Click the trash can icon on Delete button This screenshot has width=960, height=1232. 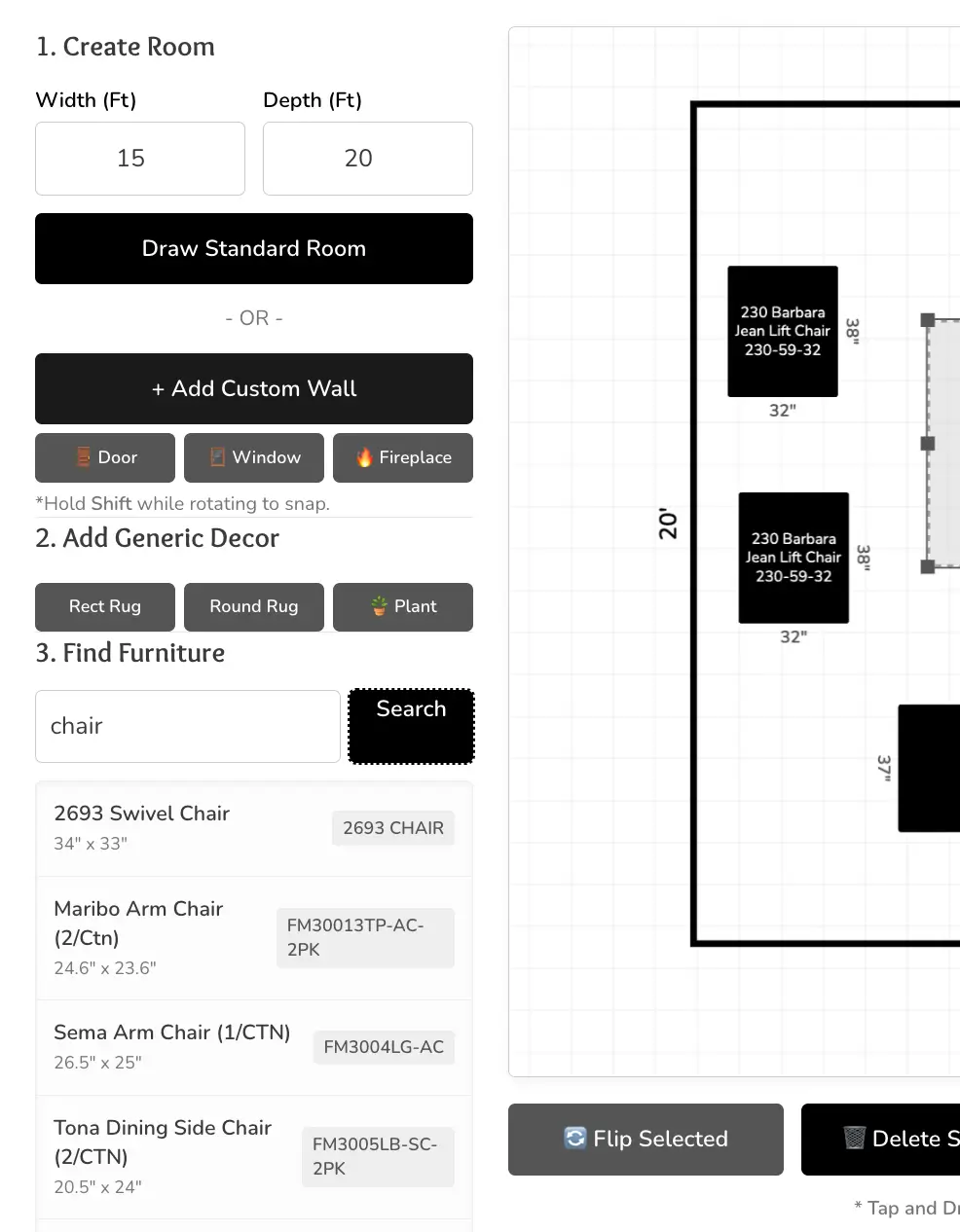tap(855, 1139)
